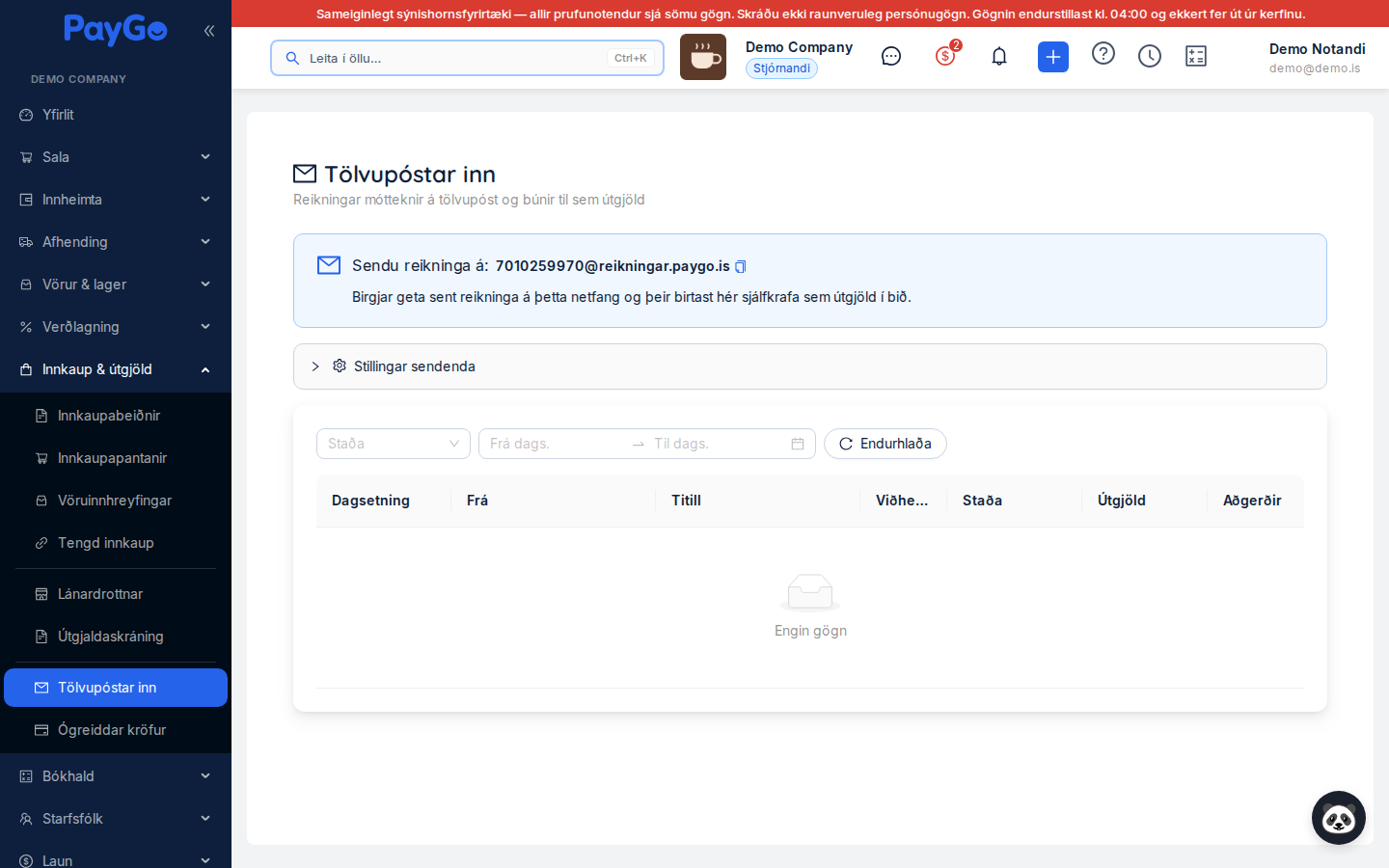
Task: Expand the Afhending menu
Action: coord(116,242)
